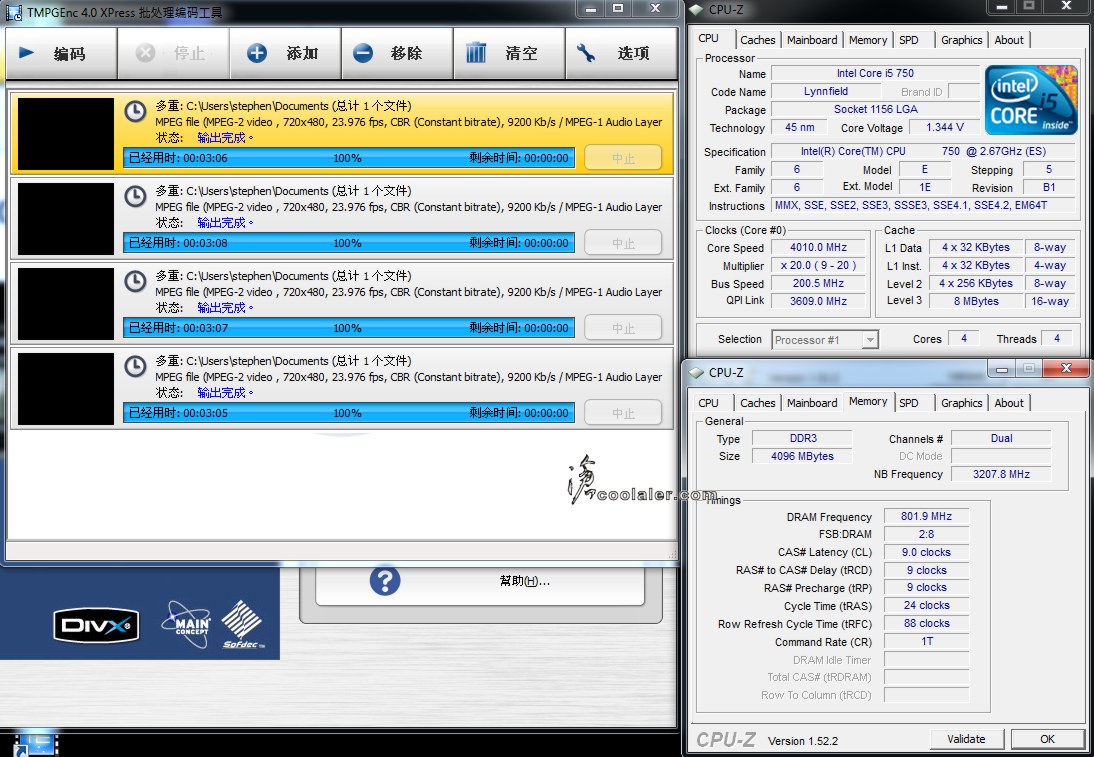Viewport: 1094px width, 757px height.
Task: Click clock icon of job with 00:03:08 elapsed
Action: [x=135, y=196]
